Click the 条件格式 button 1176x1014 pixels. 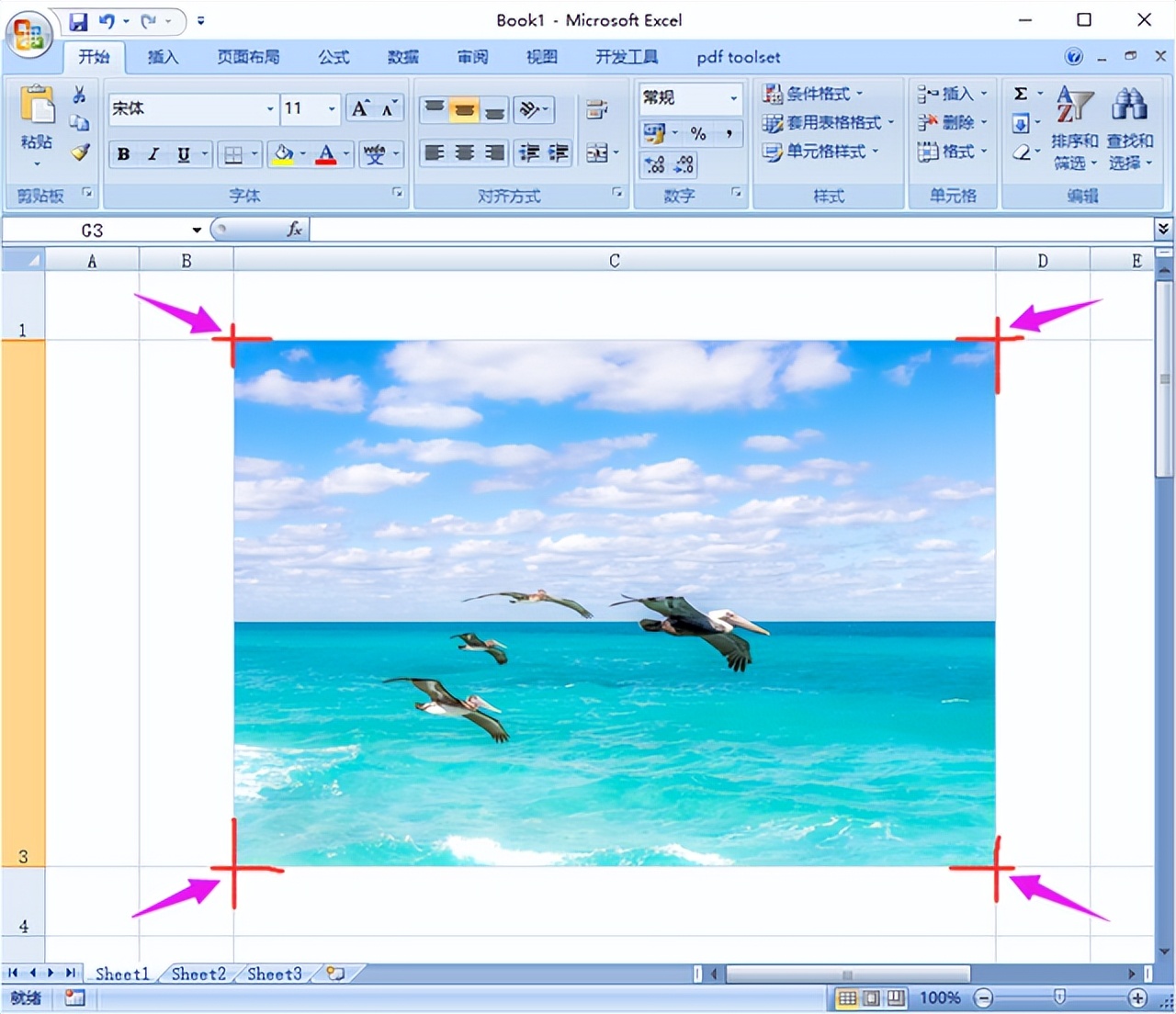coord(814,94)
